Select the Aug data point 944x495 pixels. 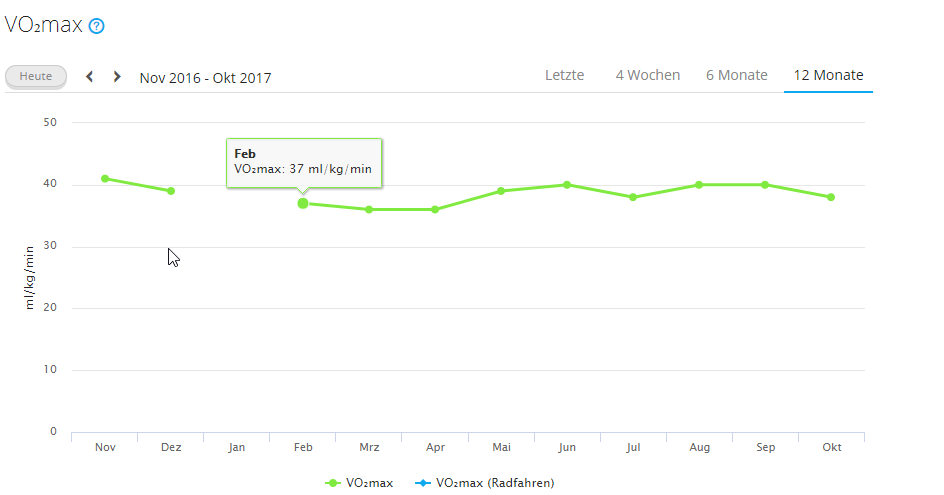pyautogui.click(x=699, y=185)
